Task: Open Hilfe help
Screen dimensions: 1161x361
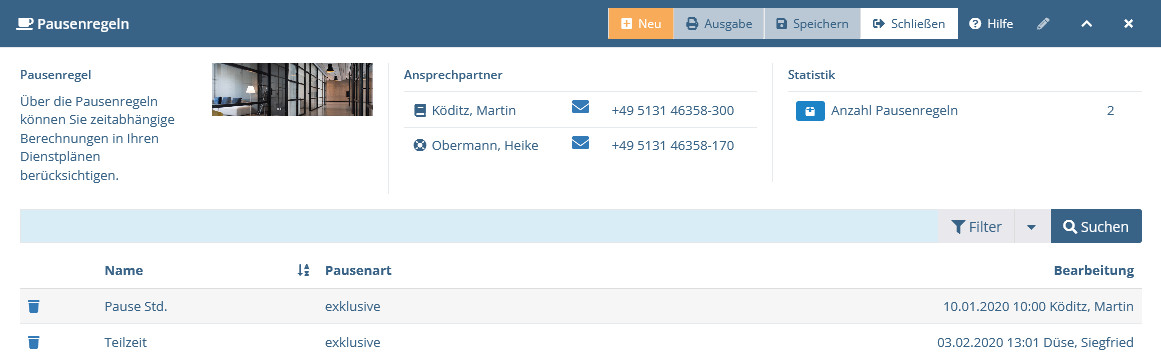Action: tap(991, 24)
